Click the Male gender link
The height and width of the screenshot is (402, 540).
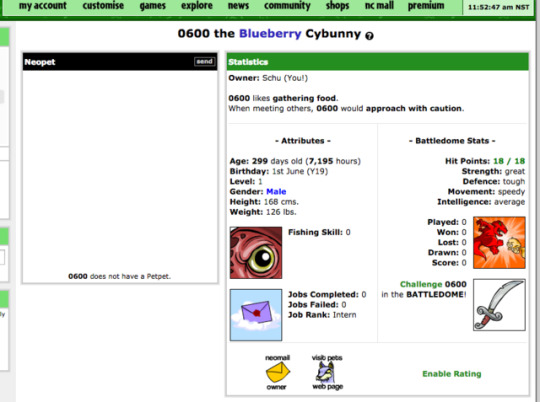pos(276,192)
